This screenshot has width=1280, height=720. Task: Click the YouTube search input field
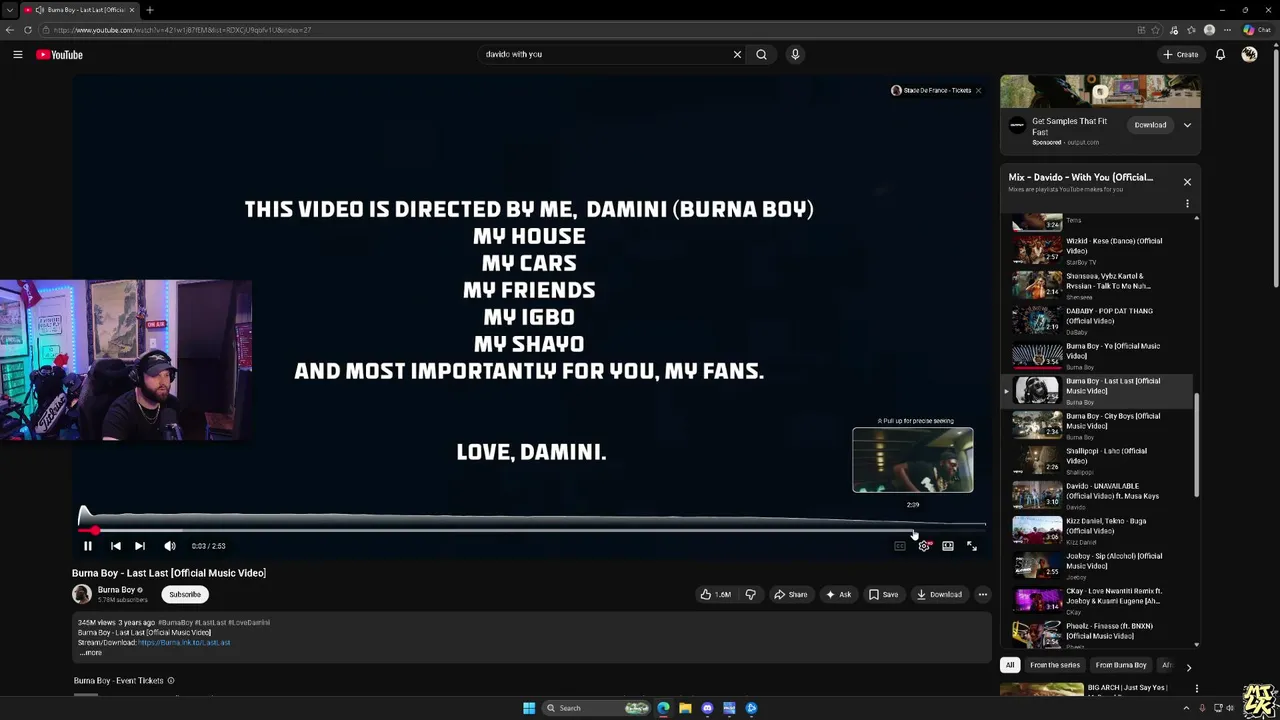click(x=605, y=54)
